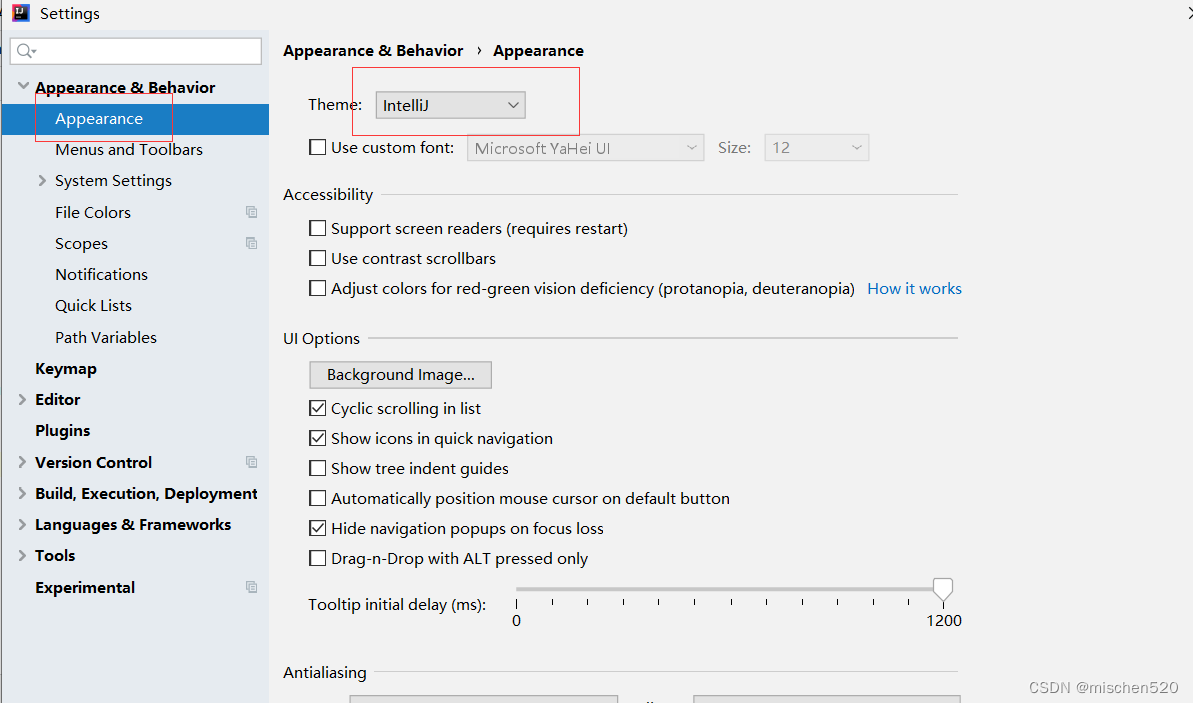
Task: Select Menus and Toolbars settings page
Action: coord(129,150)
